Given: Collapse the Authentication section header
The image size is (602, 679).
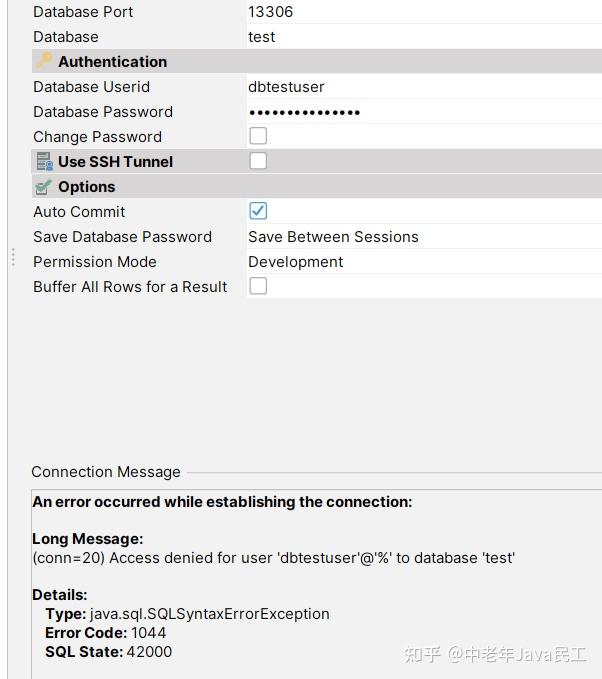Looking at the screenshot, I should [x=113, y=62].
